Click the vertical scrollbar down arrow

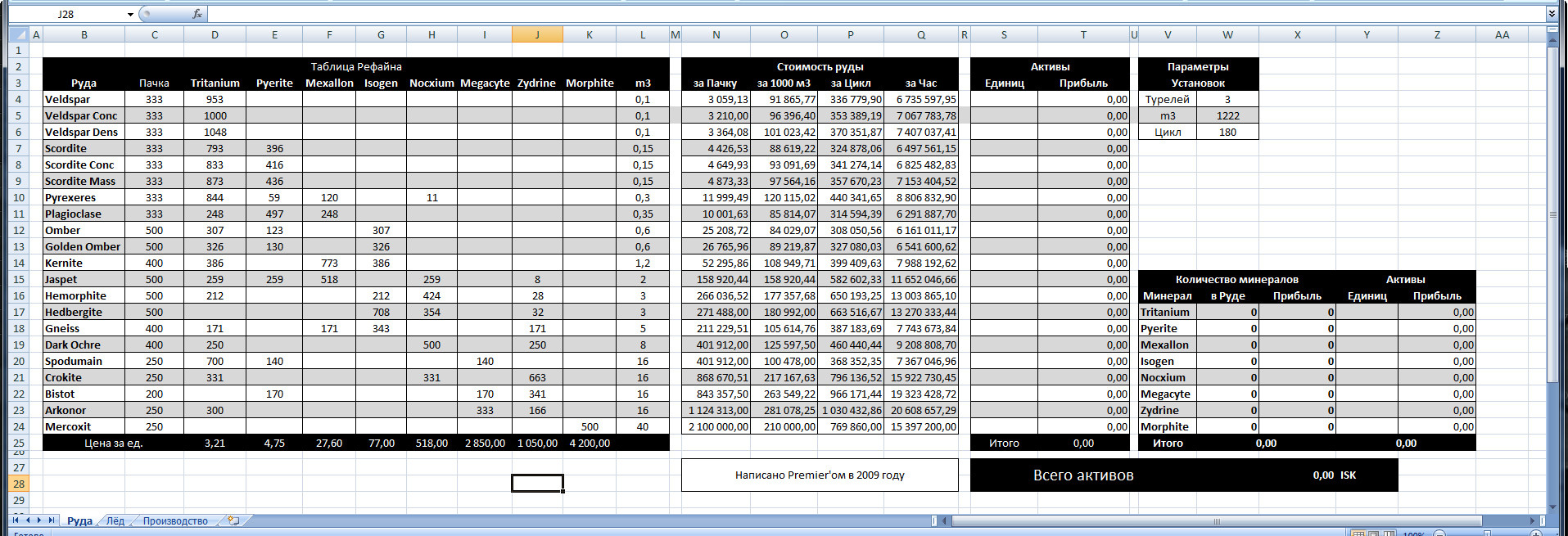tap(1552, 507)
